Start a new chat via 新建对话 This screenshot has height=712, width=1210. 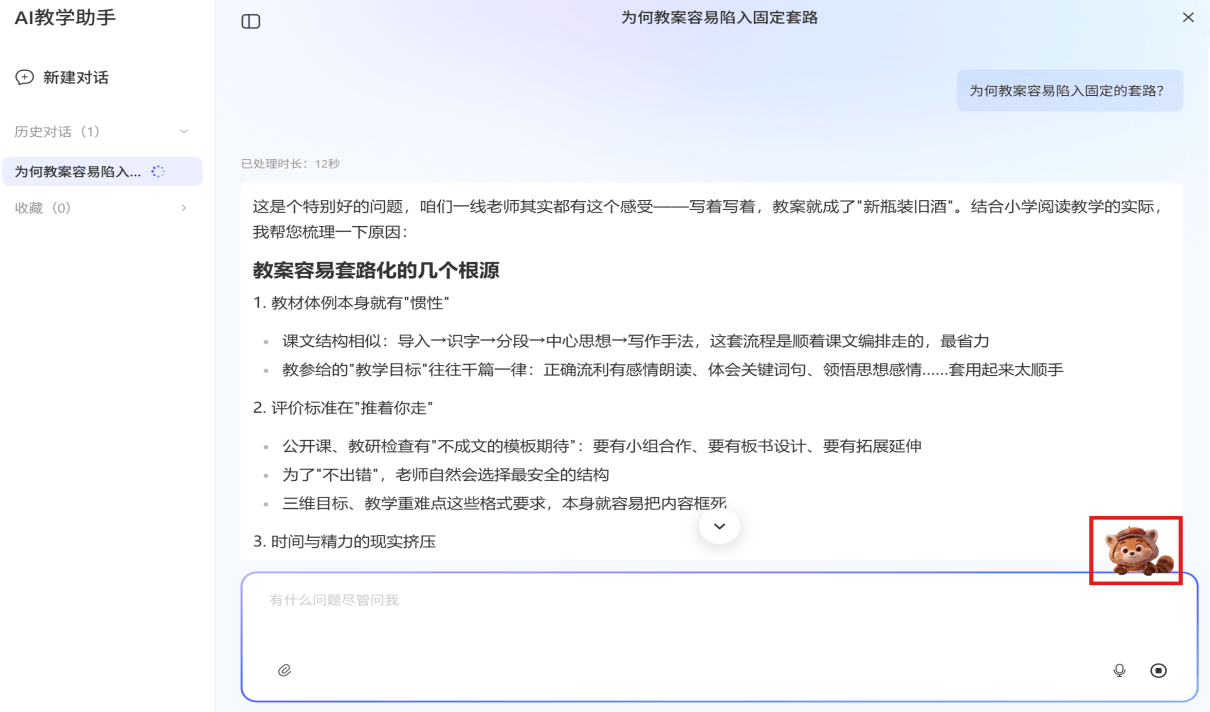tap(62, 78)
